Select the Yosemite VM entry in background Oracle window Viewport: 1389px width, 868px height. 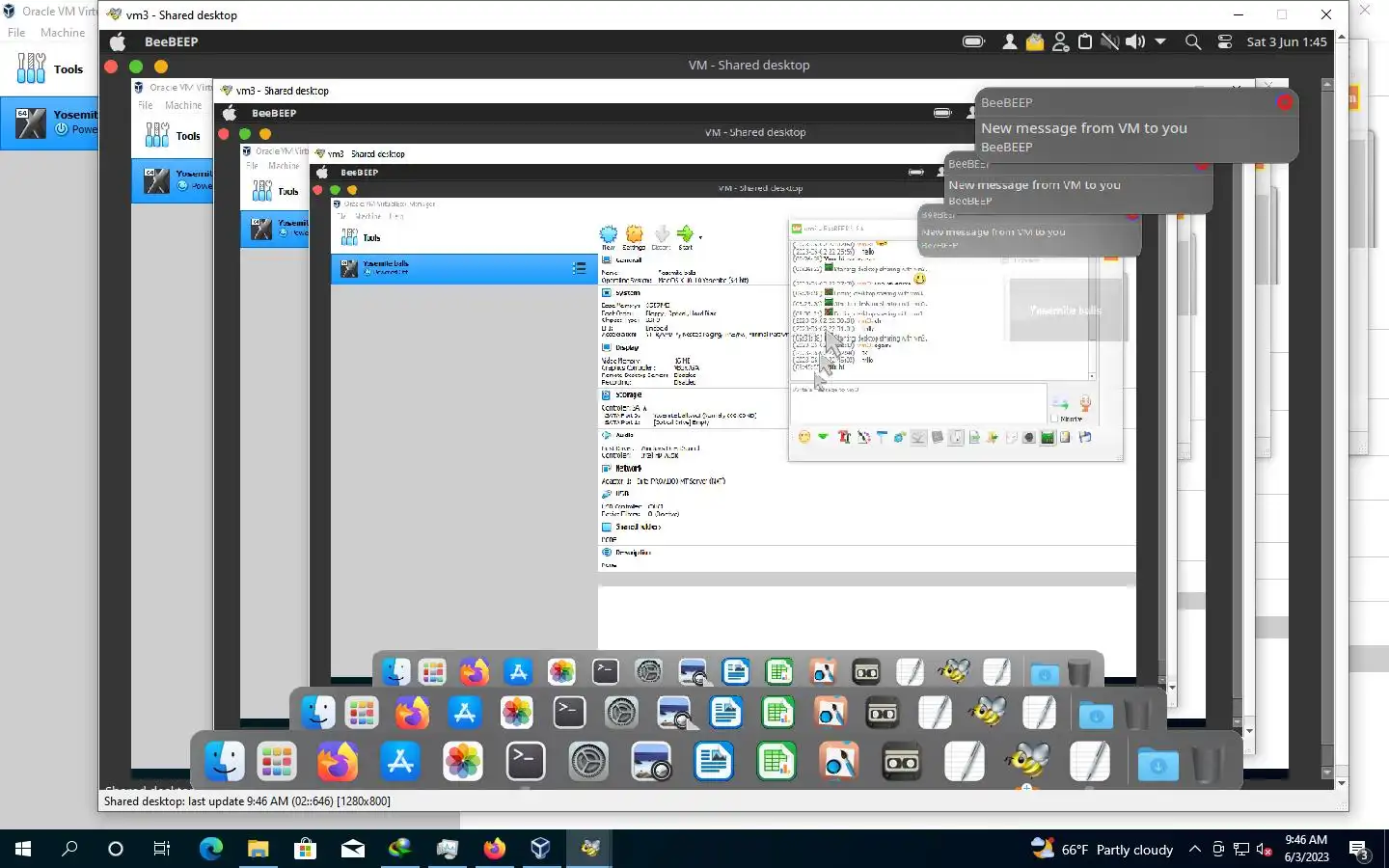click(49, 122)
